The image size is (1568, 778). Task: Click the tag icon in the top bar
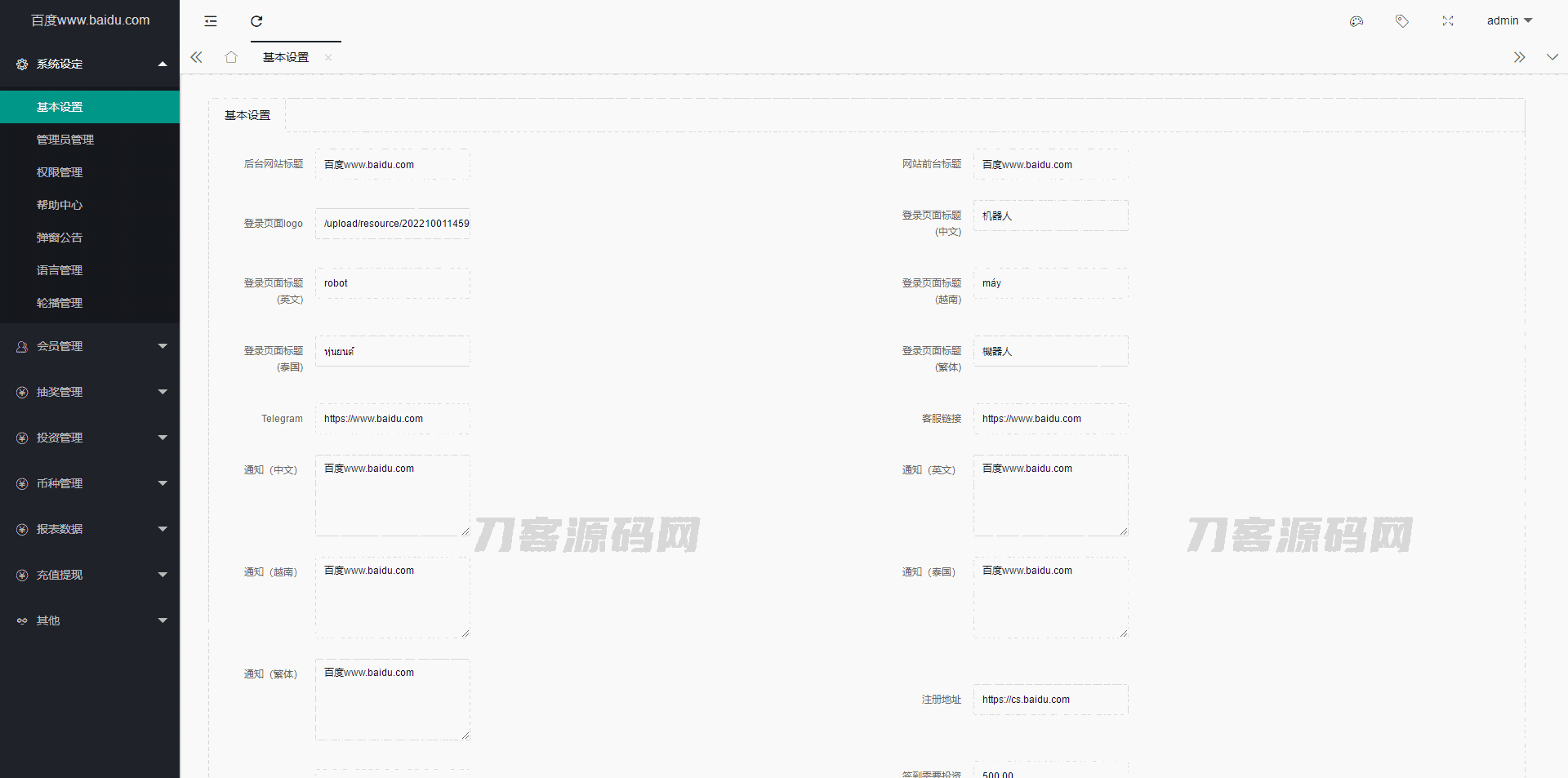(x=1402, y=21)
